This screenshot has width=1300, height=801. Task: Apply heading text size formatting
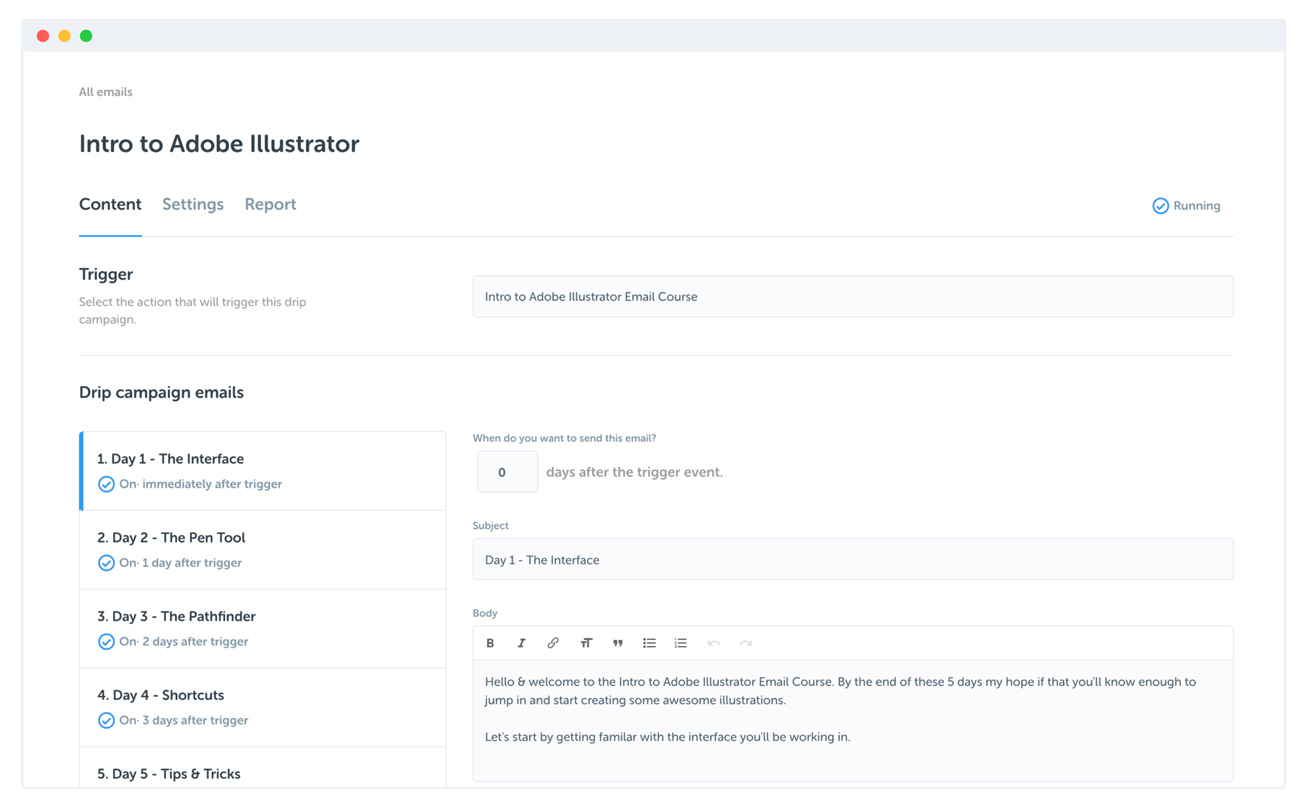(x=586, y=643)
